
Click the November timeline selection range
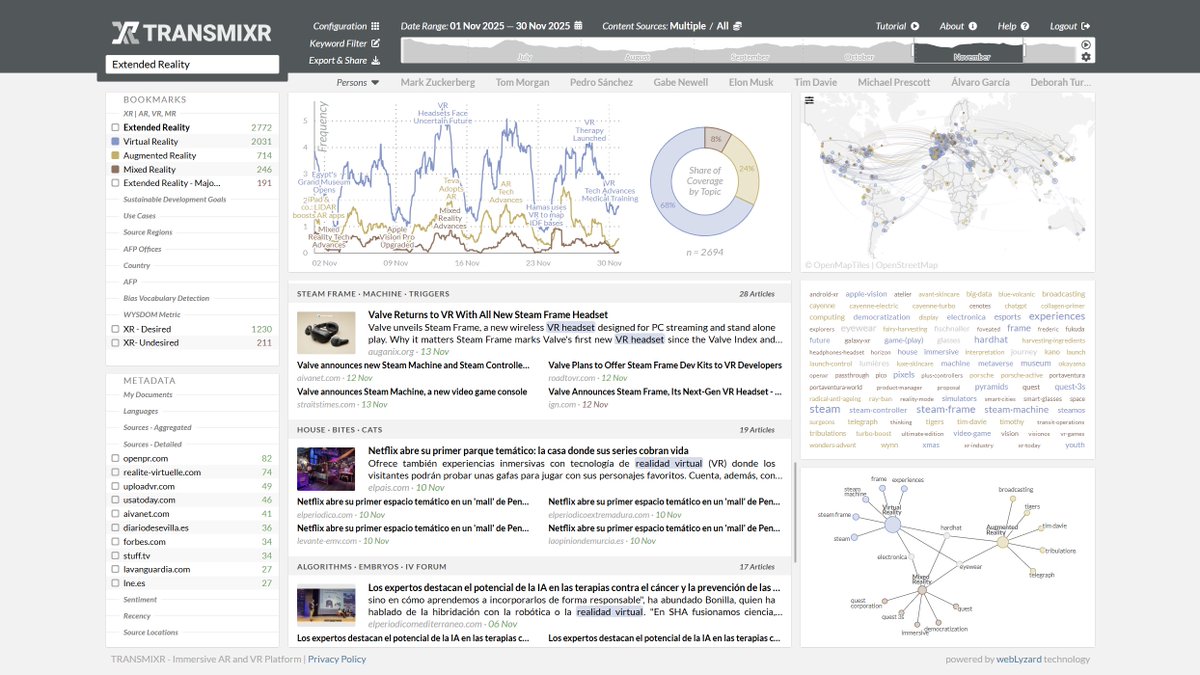coord(968,51)
